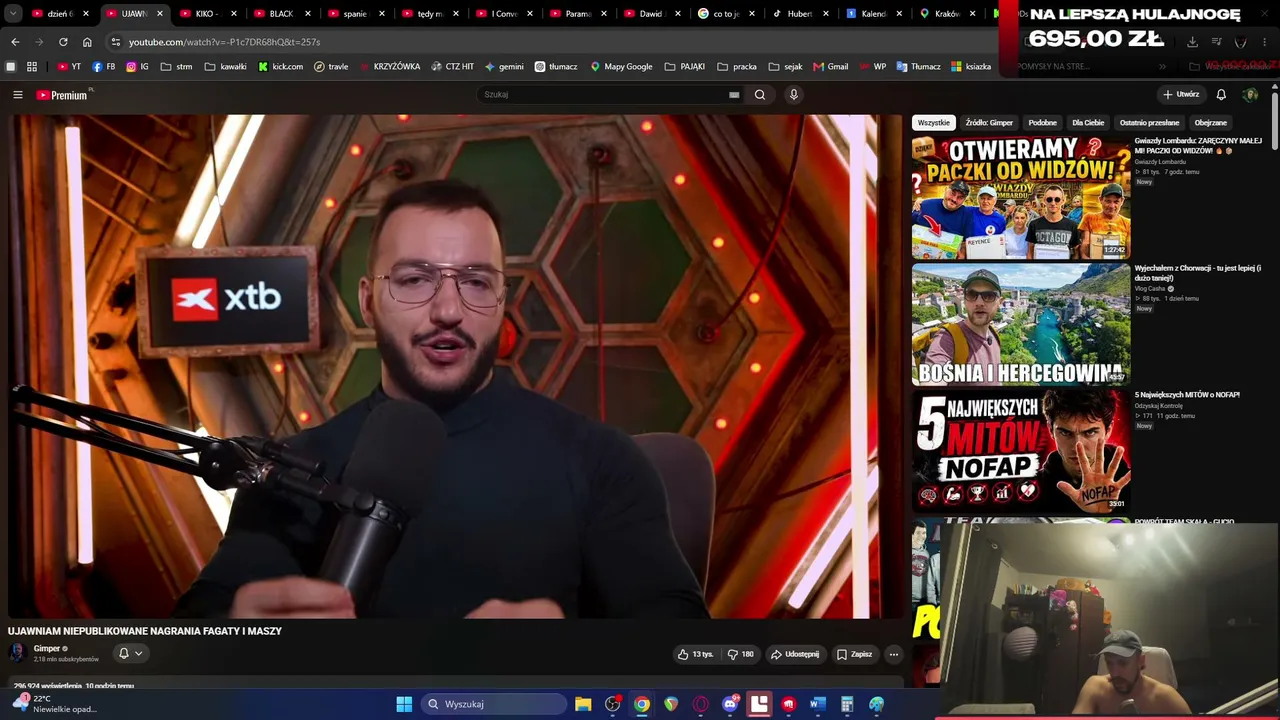Image resolution: width=1280 pixels, height=720 pixels.
Task: Open the PAJĄKI bookmarks folder
Action: point(685,67)
